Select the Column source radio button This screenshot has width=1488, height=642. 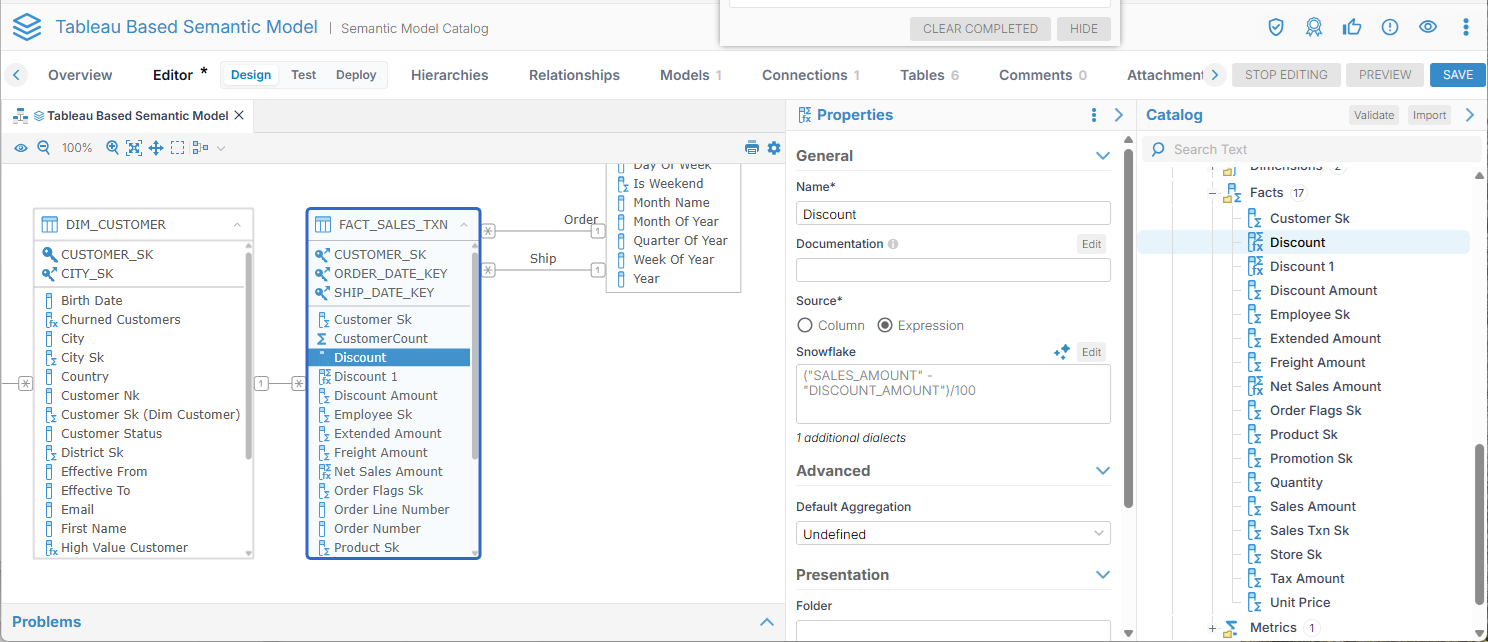[805, 325]
